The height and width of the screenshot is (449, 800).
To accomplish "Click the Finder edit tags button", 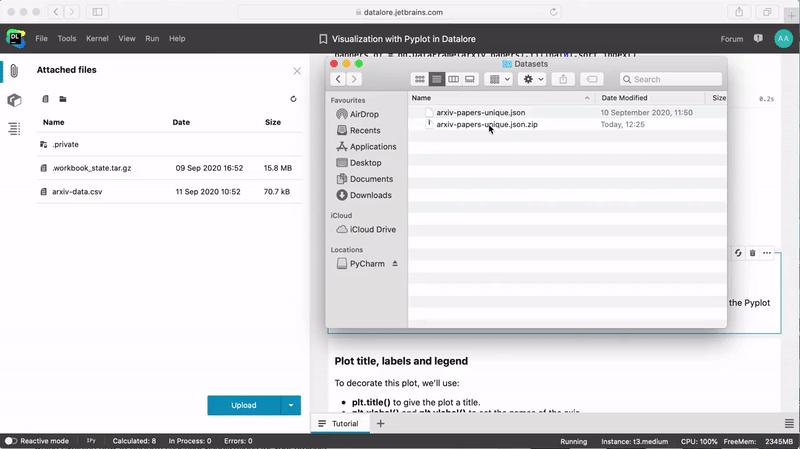I will click(592, 79).
